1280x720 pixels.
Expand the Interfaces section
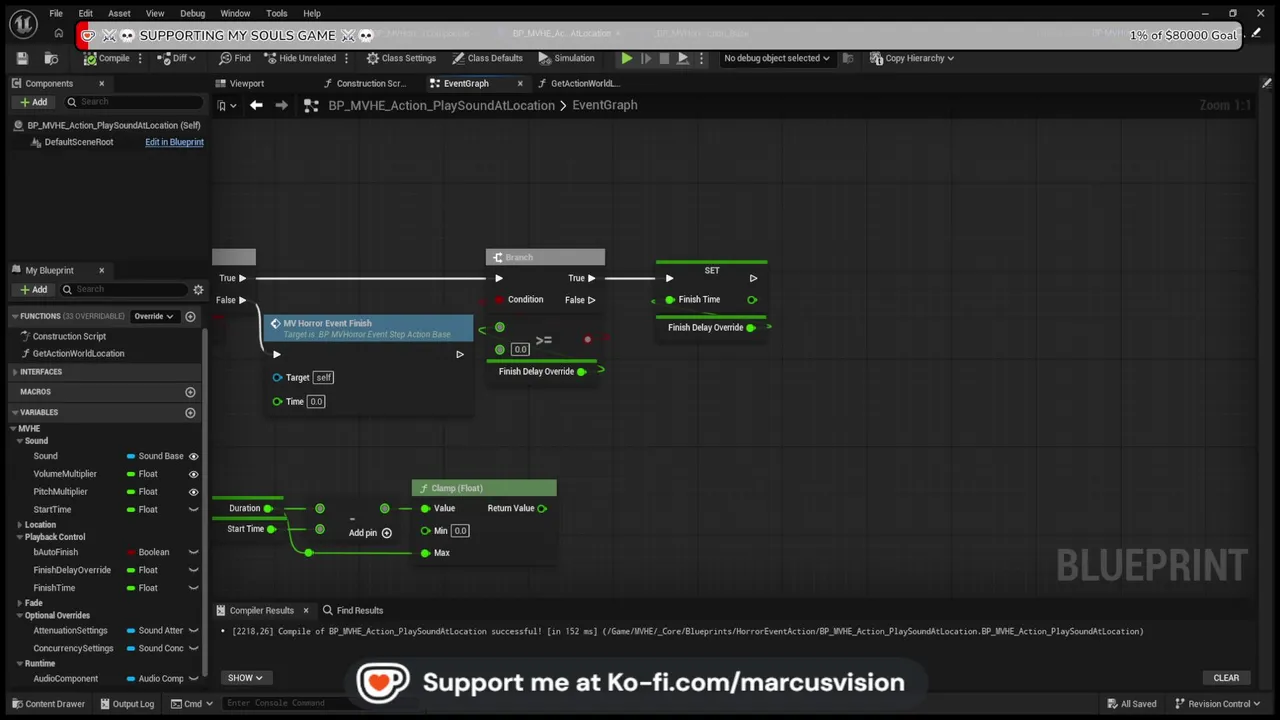pos(16,372)
